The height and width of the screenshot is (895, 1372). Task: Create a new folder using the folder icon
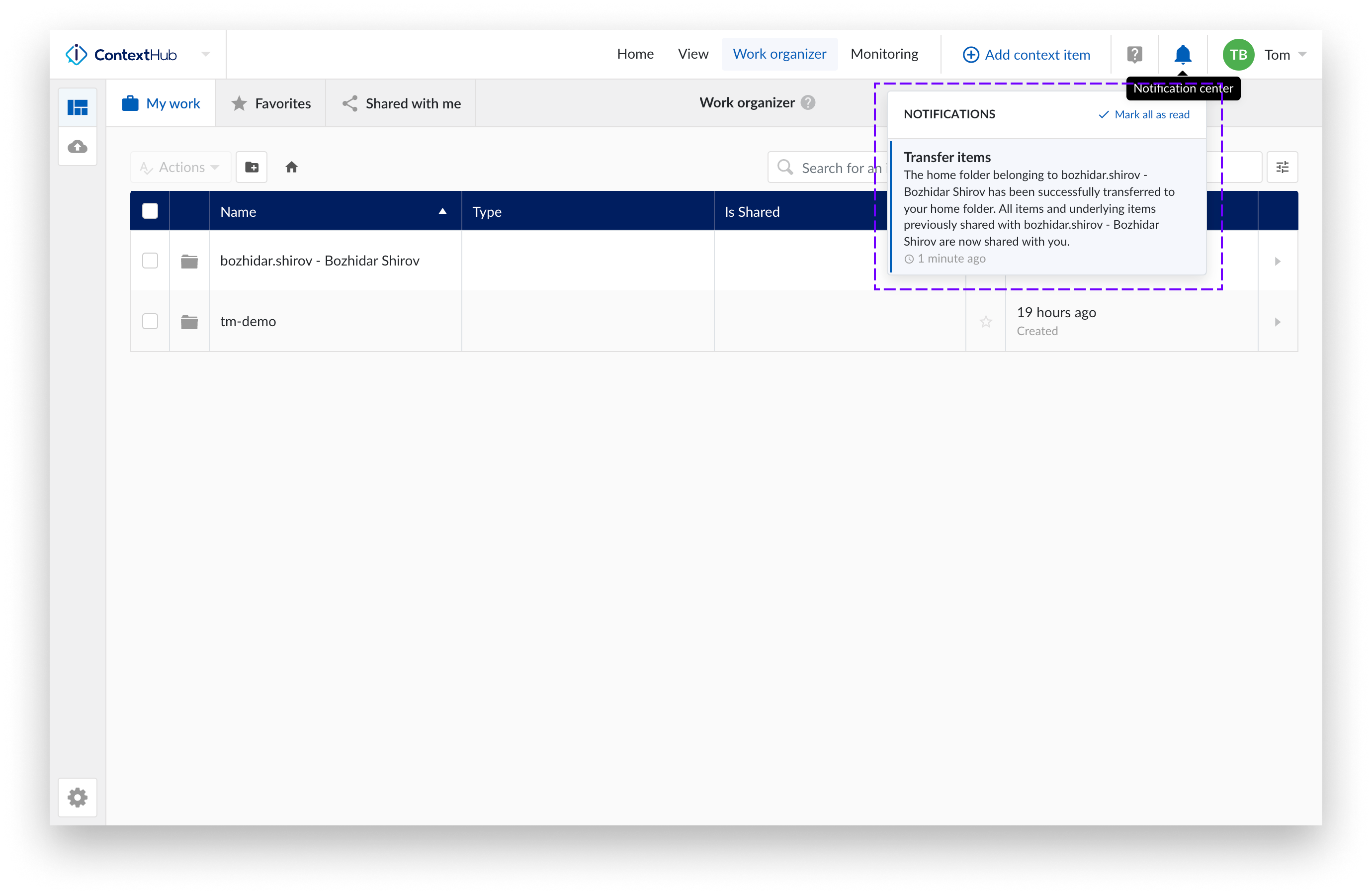252,167
